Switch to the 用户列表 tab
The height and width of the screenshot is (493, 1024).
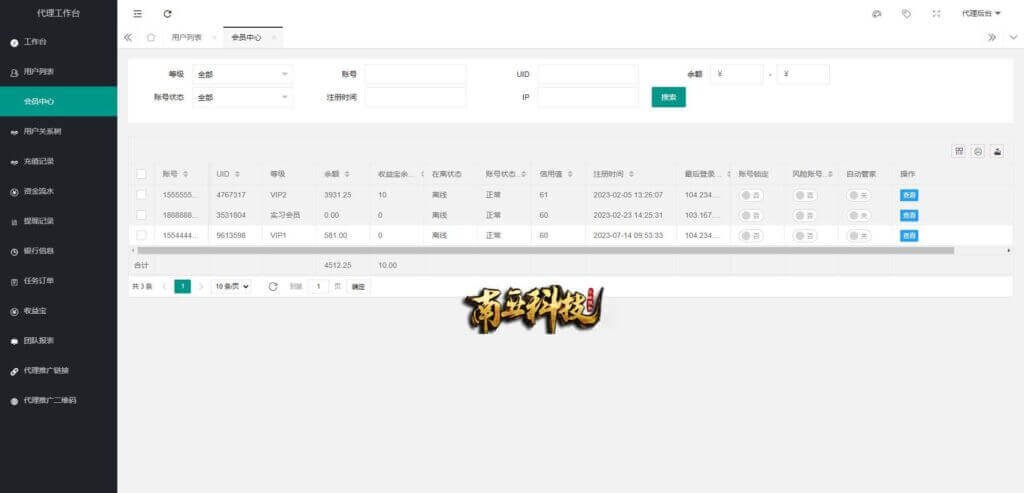[x=187, y=37]
